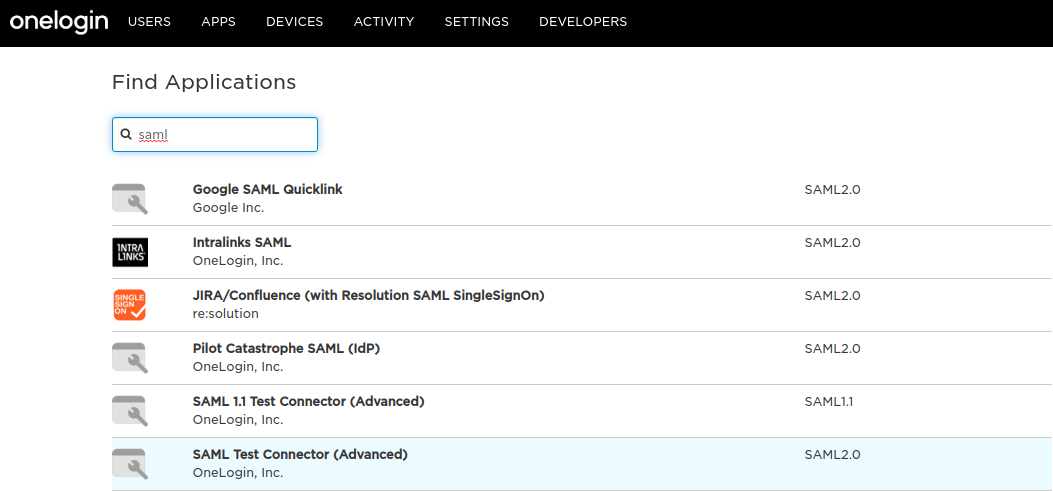Click the 're:solution' vendor text
The height and width of the screenshot is (491, 1053).
click(226, 314)
